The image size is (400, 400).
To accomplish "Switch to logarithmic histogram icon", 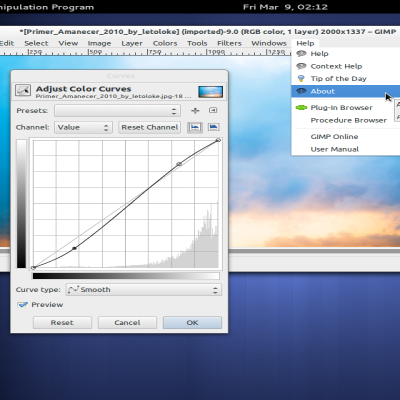I will [x=213, y=127].
